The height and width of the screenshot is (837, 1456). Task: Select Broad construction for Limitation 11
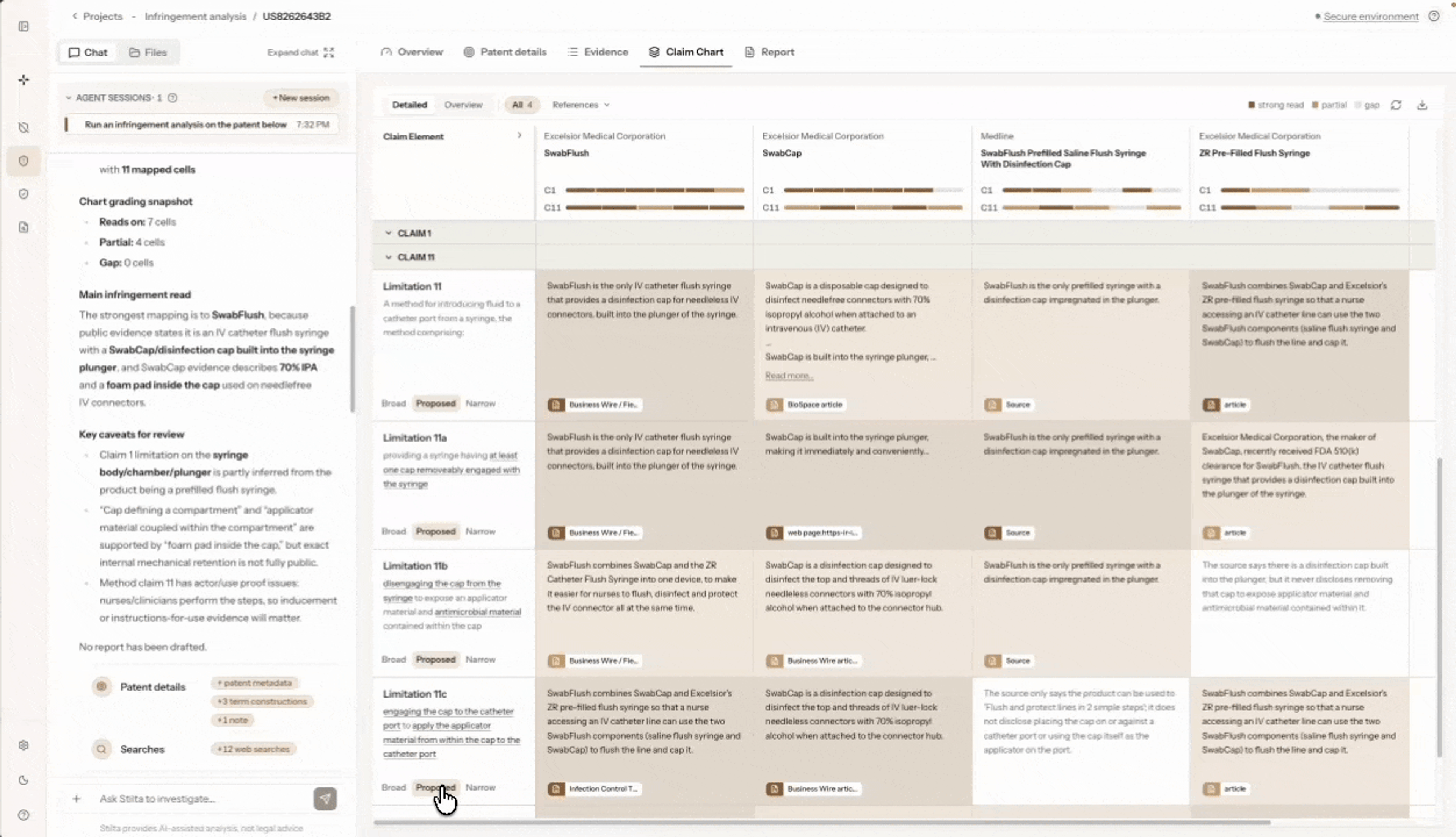coord(394,404)
